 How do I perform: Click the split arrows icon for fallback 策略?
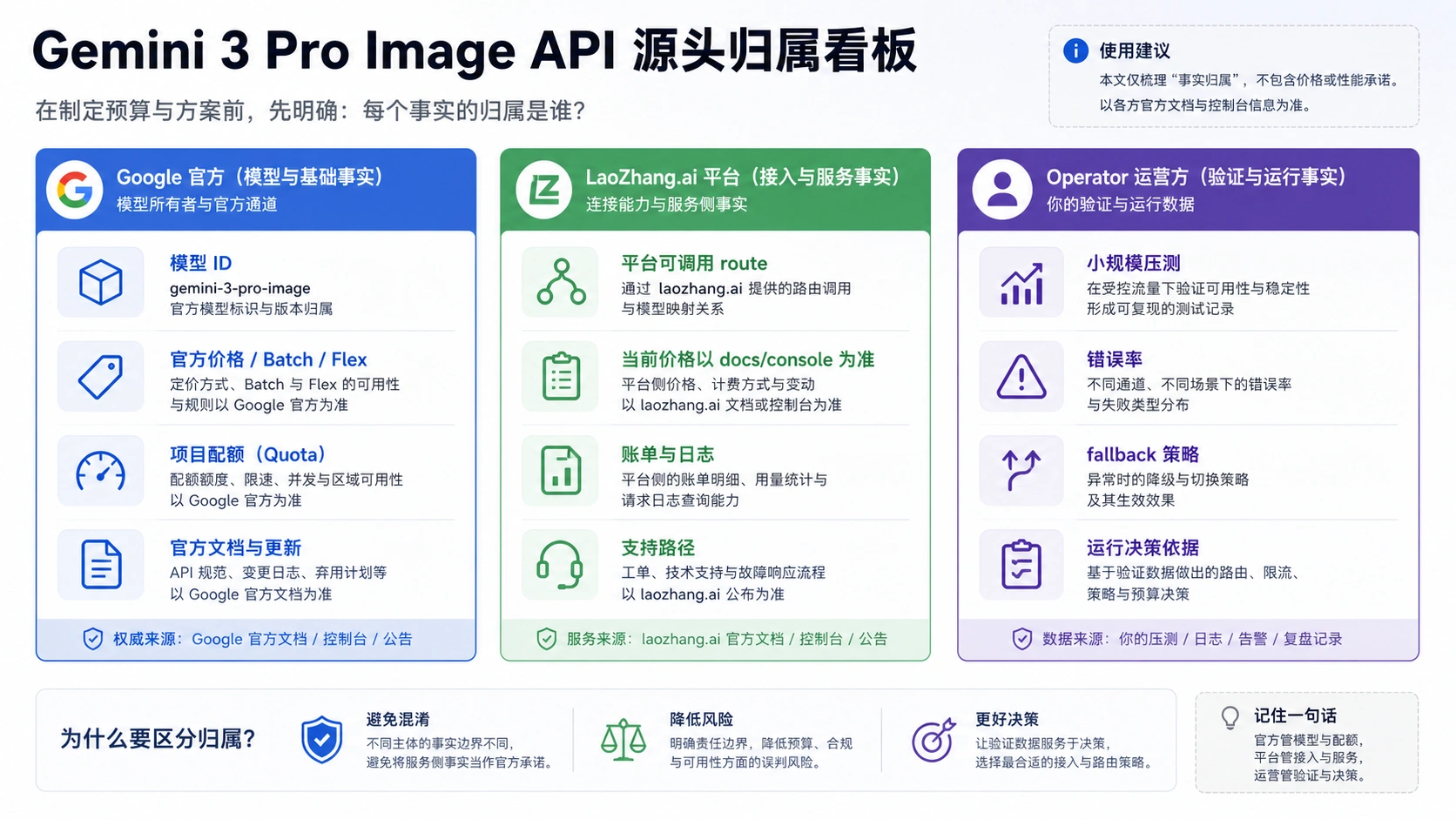coord(1022,471)
